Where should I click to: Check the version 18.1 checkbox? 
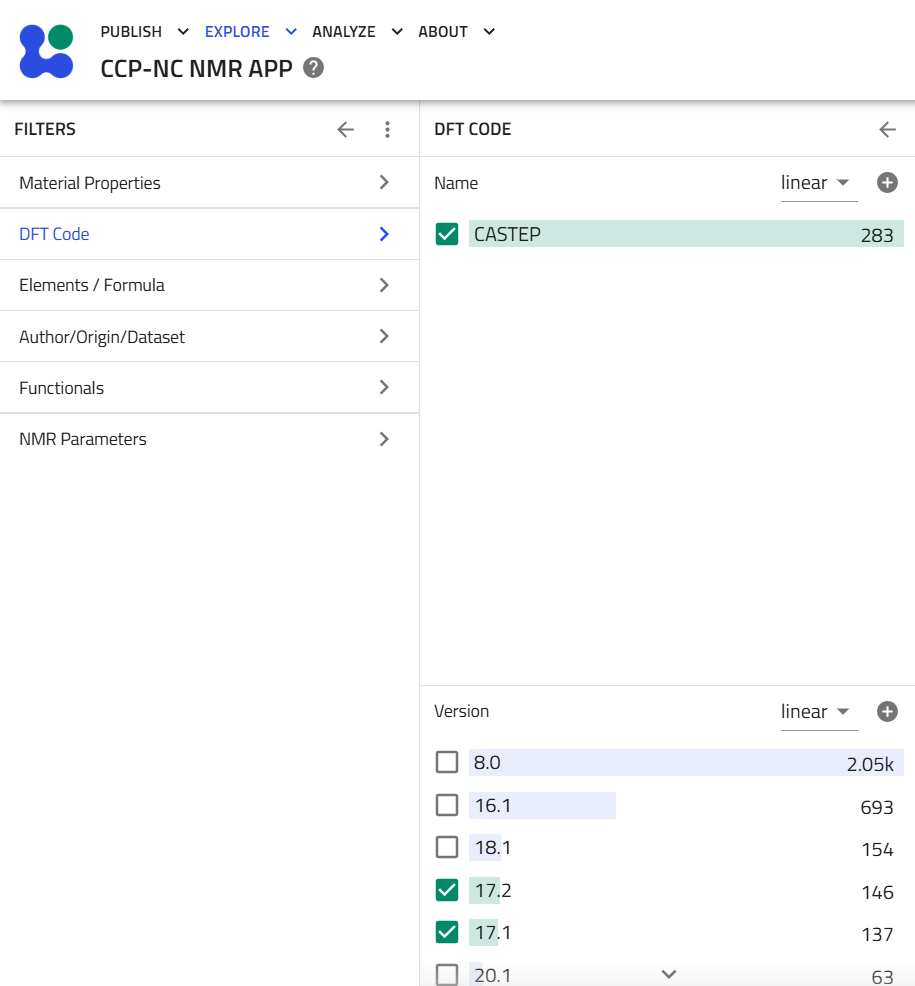click(447, 847)
